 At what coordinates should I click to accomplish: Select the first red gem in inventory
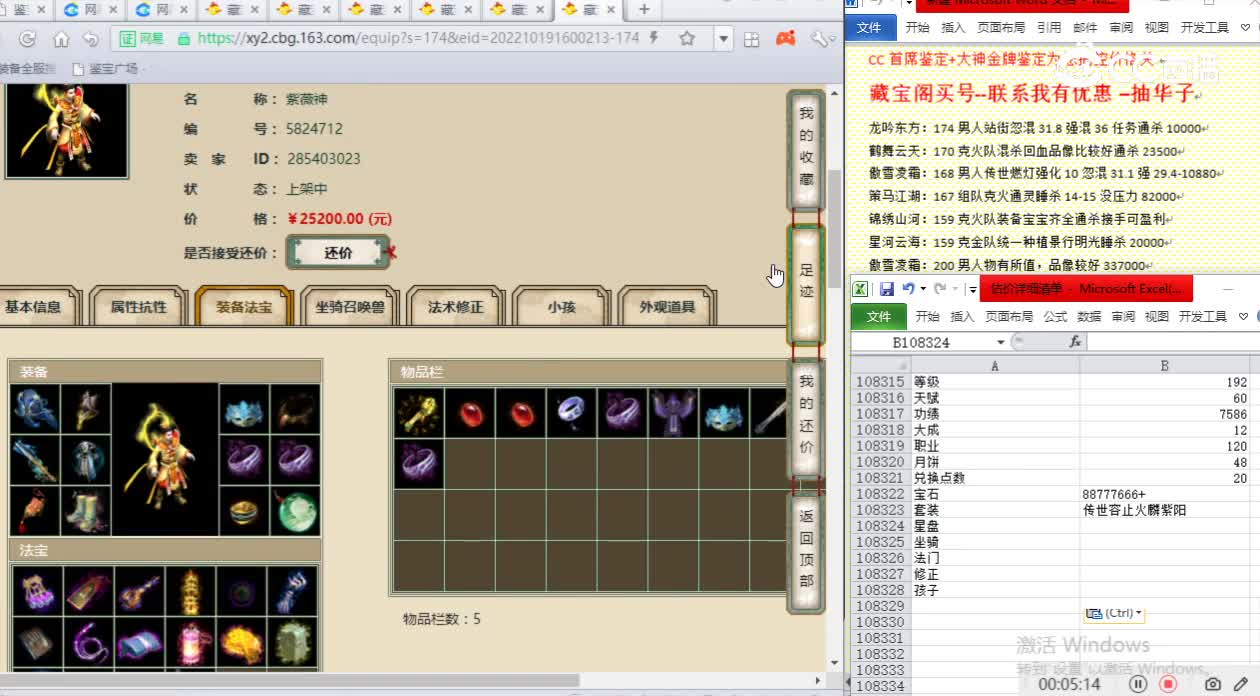click(x=469, y=413)
